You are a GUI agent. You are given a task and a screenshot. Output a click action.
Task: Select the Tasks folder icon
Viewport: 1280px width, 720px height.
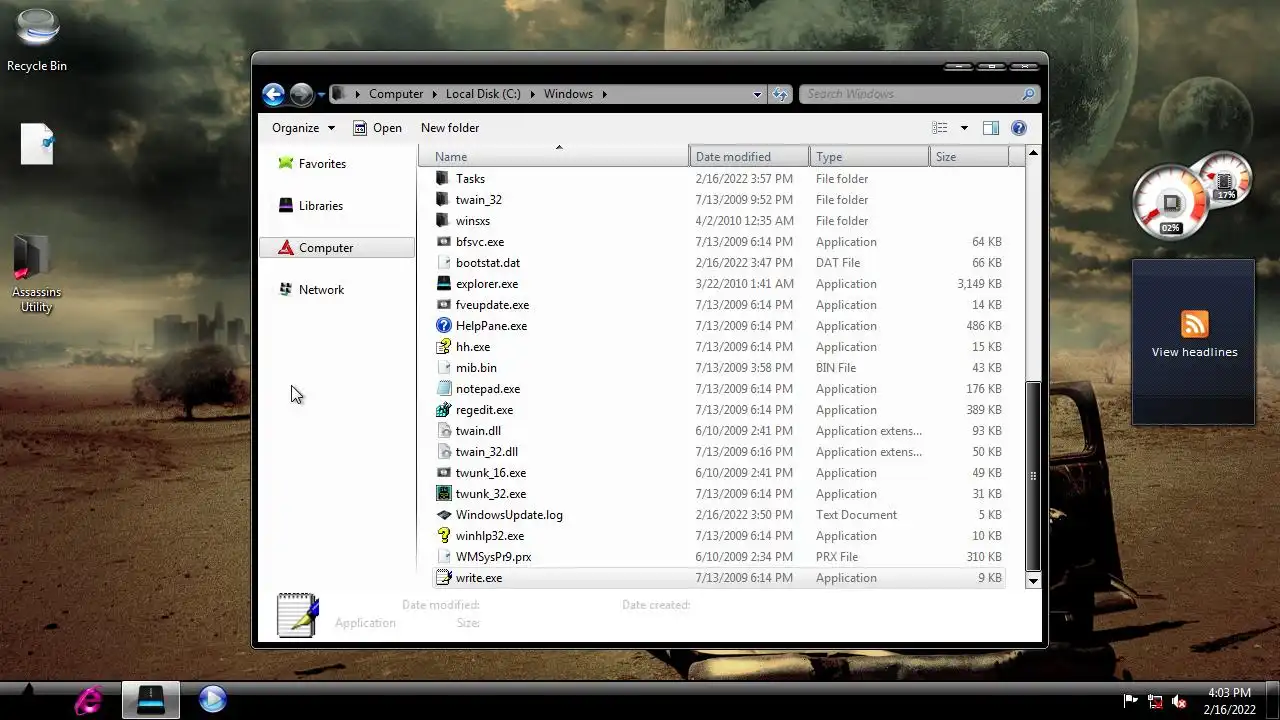click(x=444, y=179)
